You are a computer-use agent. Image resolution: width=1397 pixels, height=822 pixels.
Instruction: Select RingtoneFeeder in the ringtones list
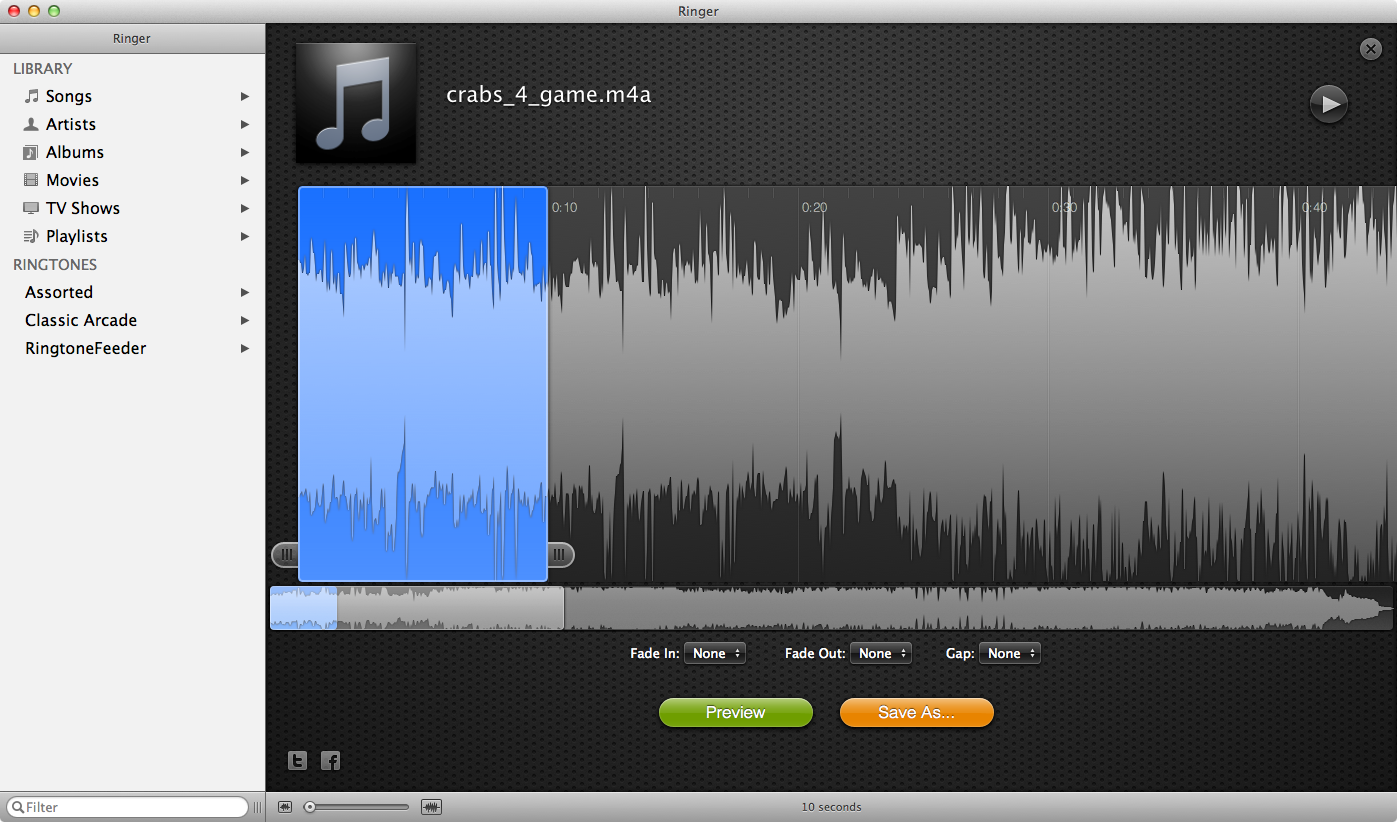(85, 349)
